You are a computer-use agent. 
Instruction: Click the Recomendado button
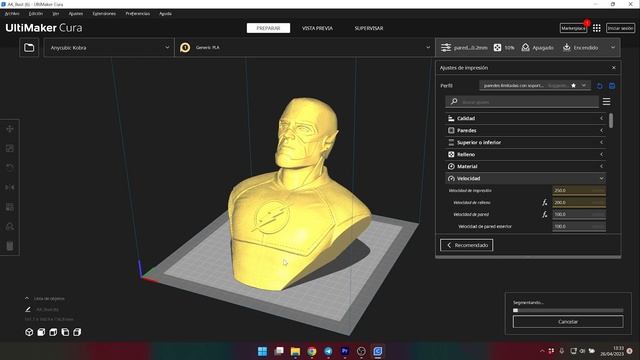pyautogui.click(x=467, y=245)
